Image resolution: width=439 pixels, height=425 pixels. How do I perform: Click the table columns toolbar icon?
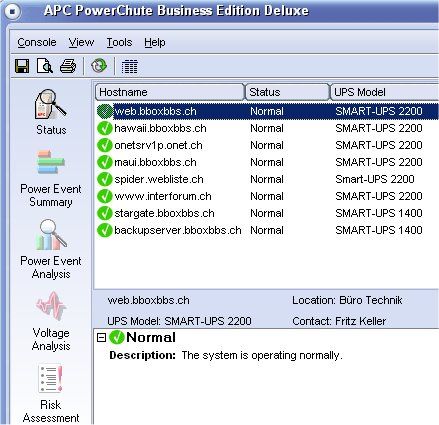coord(129,66)
